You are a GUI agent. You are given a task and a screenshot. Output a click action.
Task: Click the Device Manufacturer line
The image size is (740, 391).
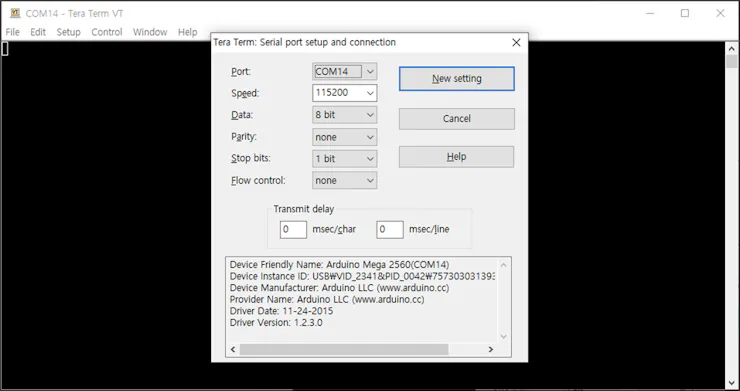[x=339, y=288]
